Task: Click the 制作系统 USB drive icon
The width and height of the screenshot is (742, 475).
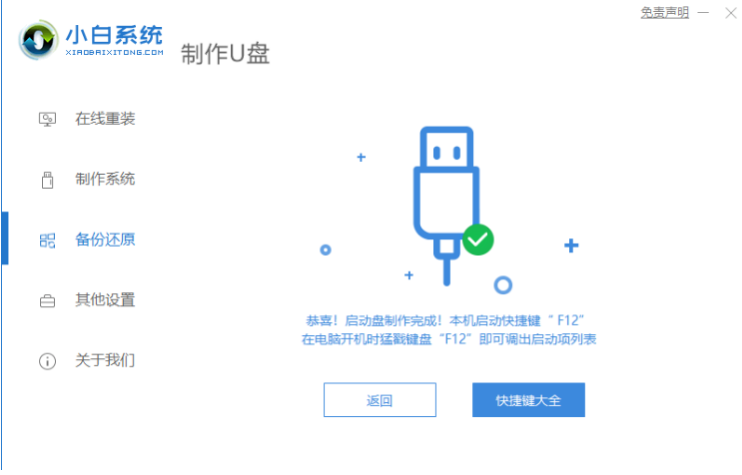Action: (x=47, y=180)
